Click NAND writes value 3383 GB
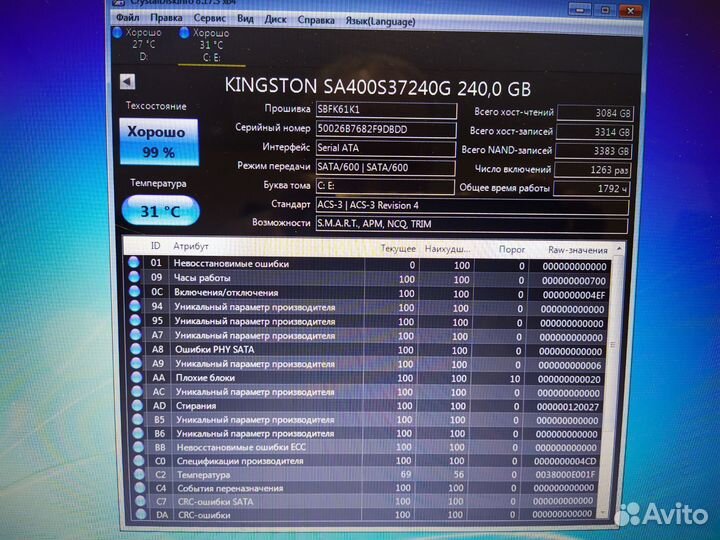The image size is (720, 540). coord(593,151)
